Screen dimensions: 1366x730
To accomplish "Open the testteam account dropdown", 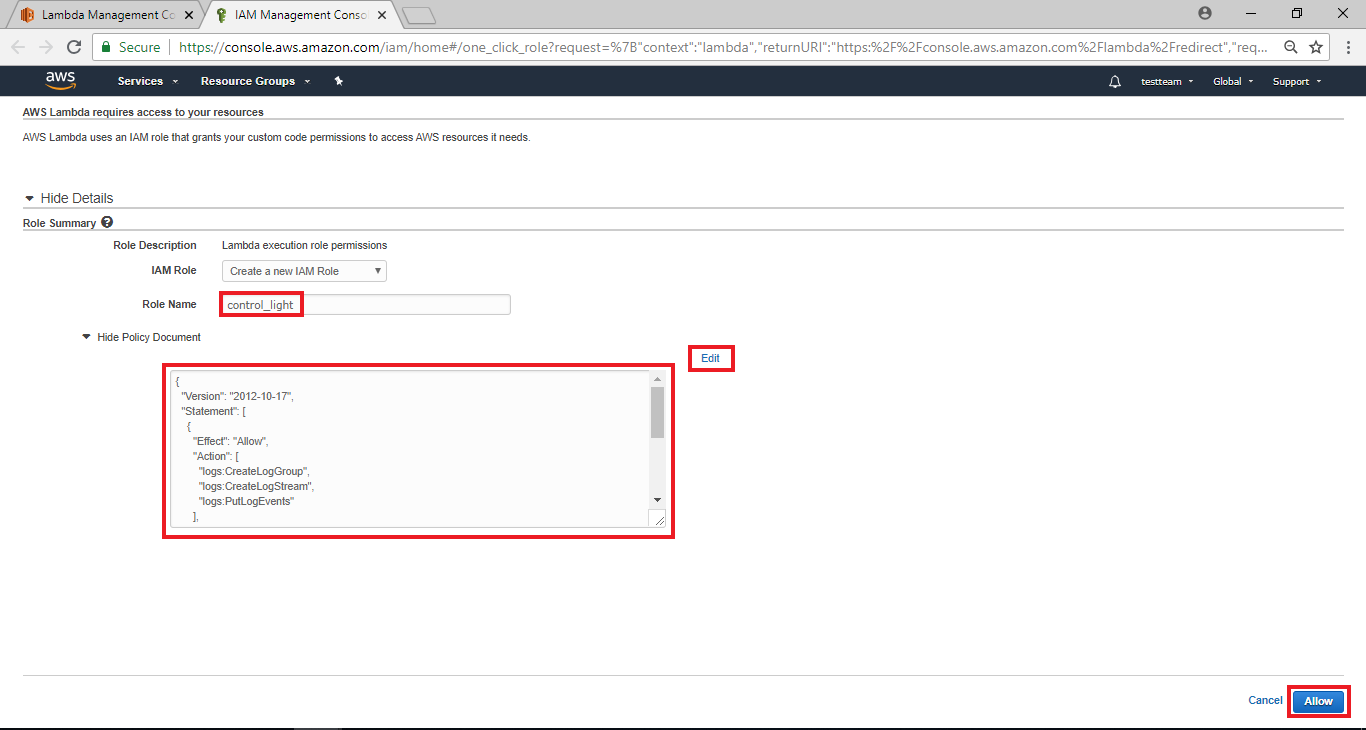I will pos(1167,82).
